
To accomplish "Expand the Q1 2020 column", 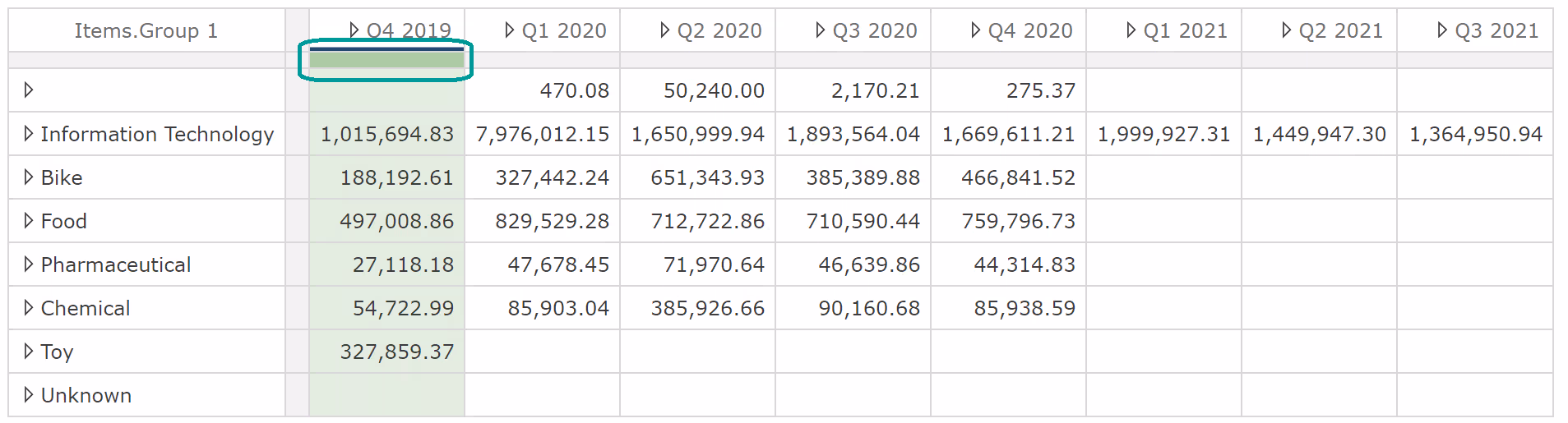I will pos(510,30).
